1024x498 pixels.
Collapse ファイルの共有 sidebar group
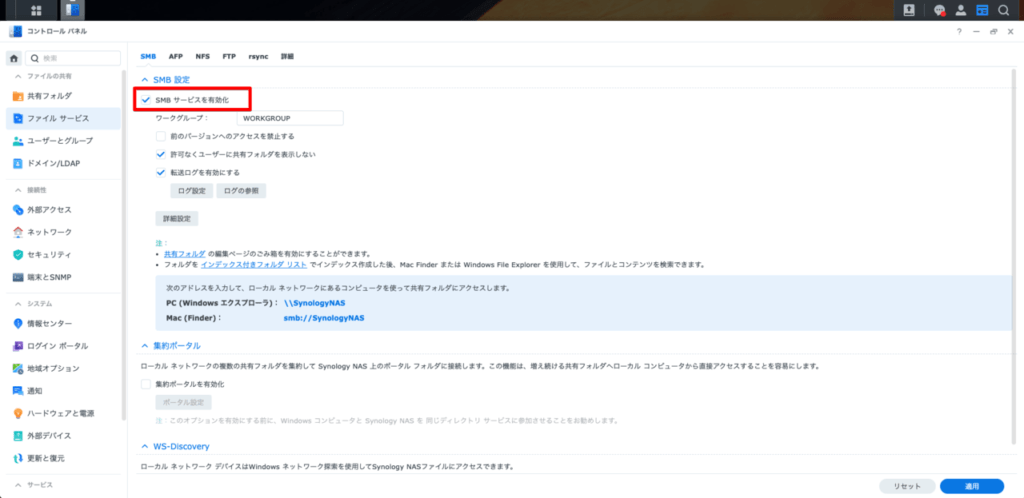18,76
